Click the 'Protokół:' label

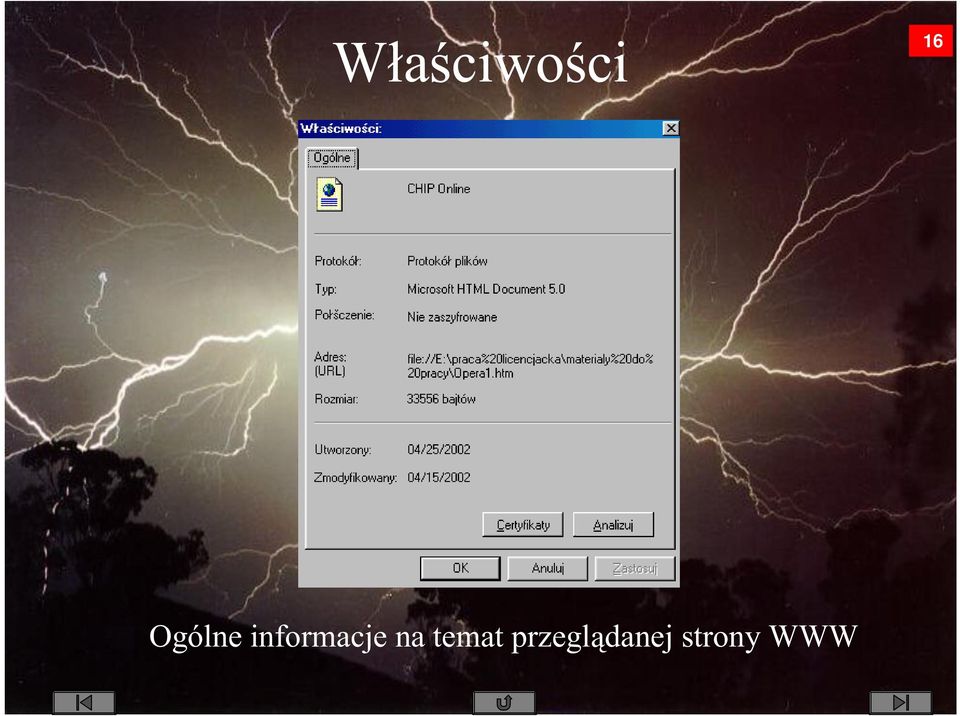[x=338, y=261]
